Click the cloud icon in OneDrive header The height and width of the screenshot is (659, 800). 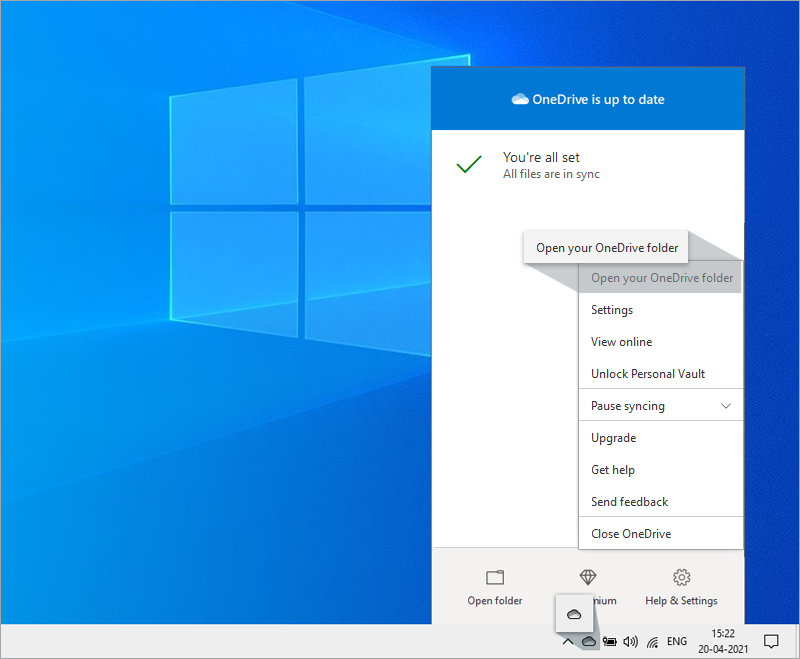pos(520,99)
